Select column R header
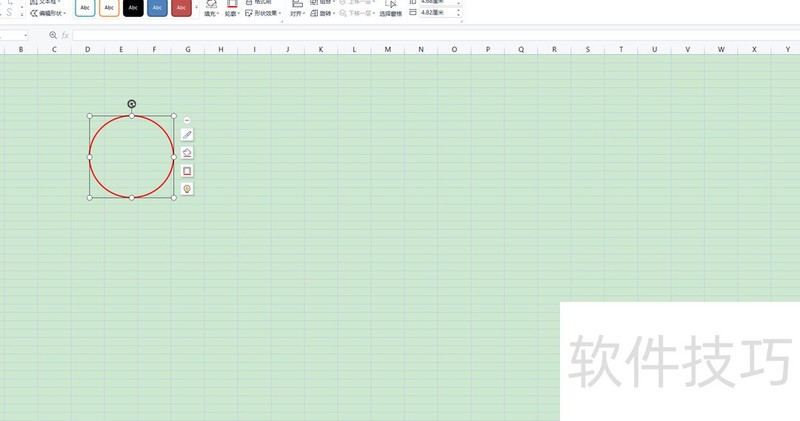This screenshot has height=421, width=800. pyautogui.click(x=554, y=49)
